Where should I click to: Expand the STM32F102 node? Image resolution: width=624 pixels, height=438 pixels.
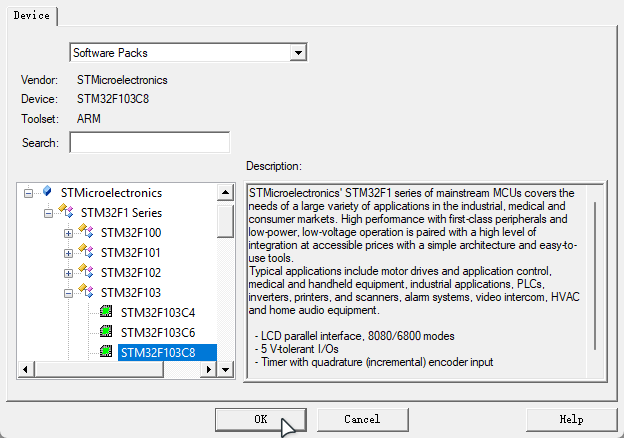[x=68, y=273]
